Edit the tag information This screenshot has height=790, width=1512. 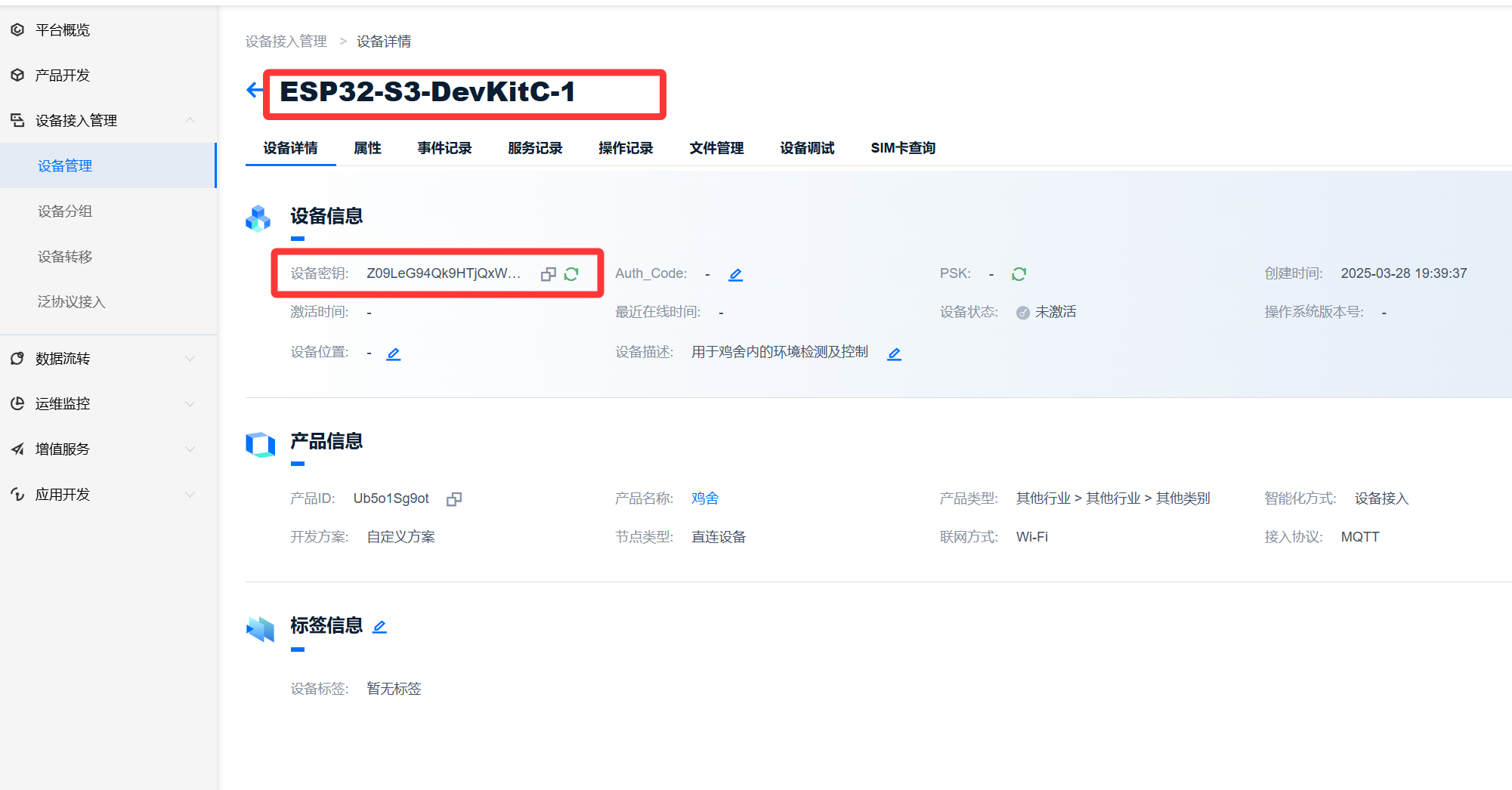[379, 627]
